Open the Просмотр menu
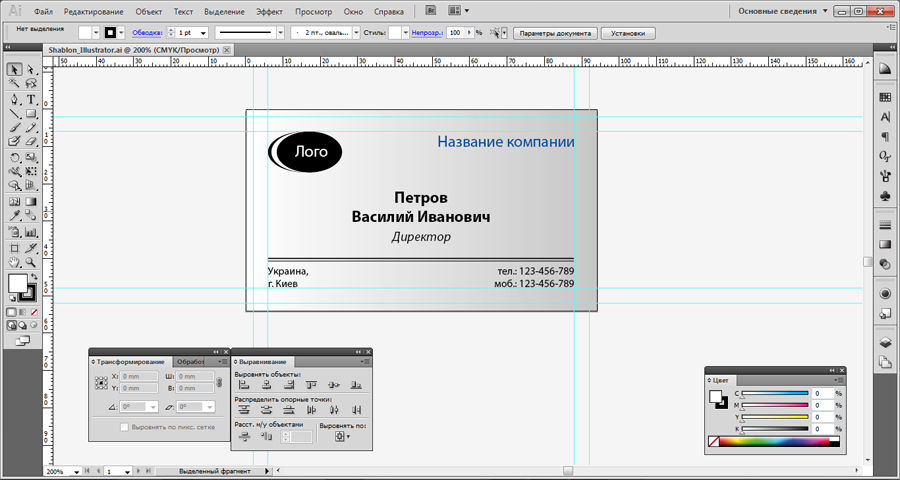Image resolution: width=900 pixels, height=480 pixels. [x=313, y=11]
